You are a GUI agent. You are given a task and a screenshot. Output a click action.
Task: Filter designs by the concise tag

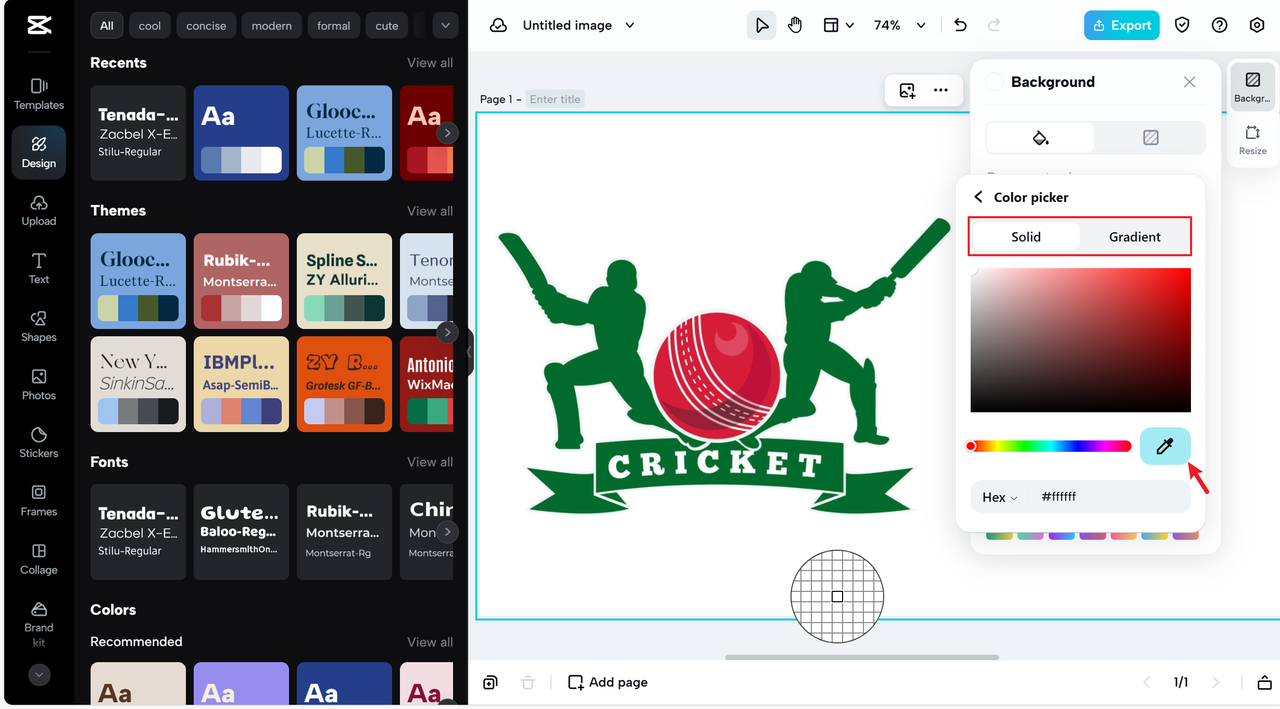coord(206,25)
